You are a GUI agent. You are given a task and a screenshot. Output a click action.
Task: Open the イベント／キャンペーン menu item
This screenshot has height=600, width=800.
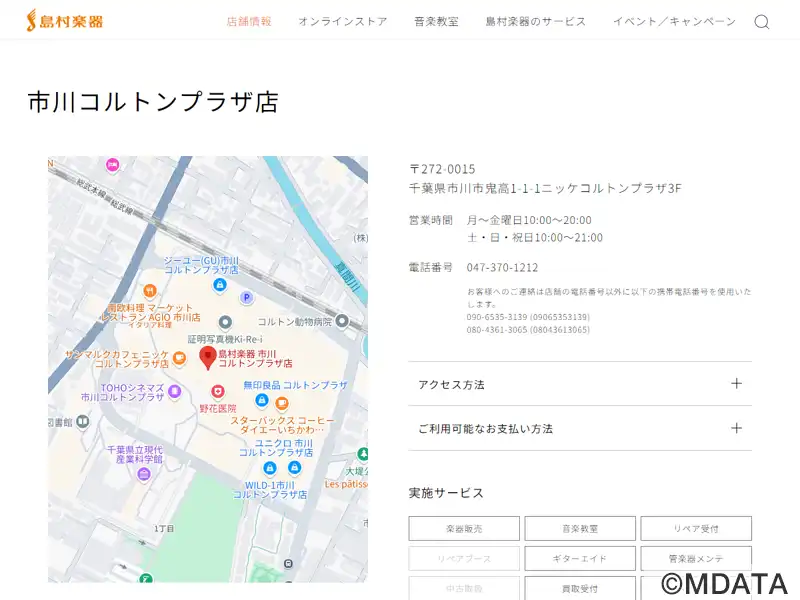[x=674, y=21]
